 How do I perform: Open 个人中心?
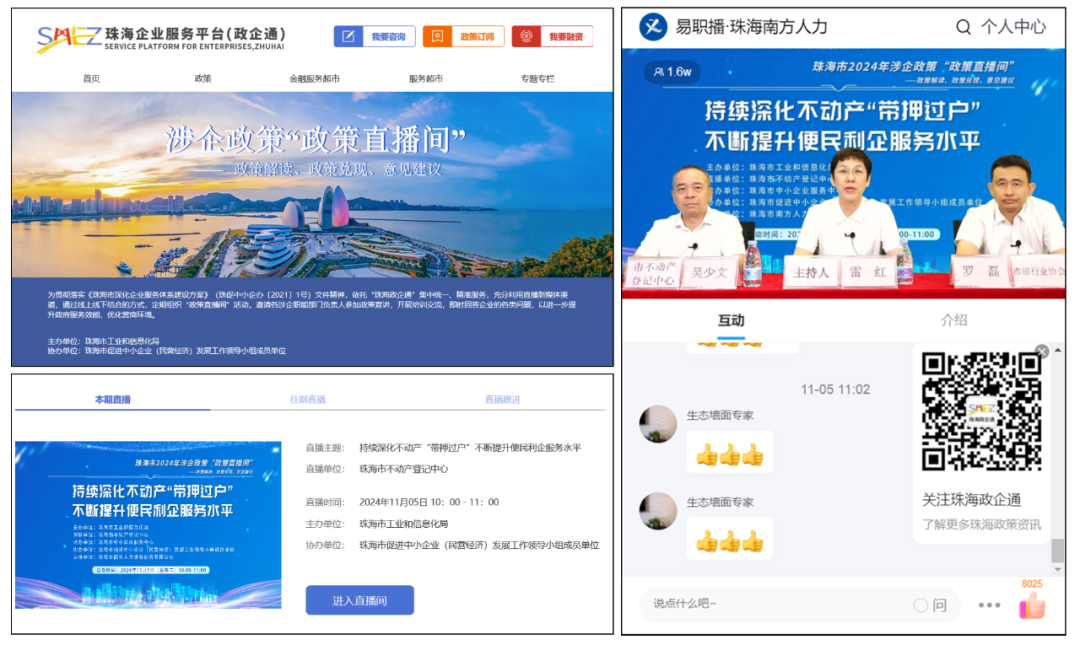(x=1013, y=27)
